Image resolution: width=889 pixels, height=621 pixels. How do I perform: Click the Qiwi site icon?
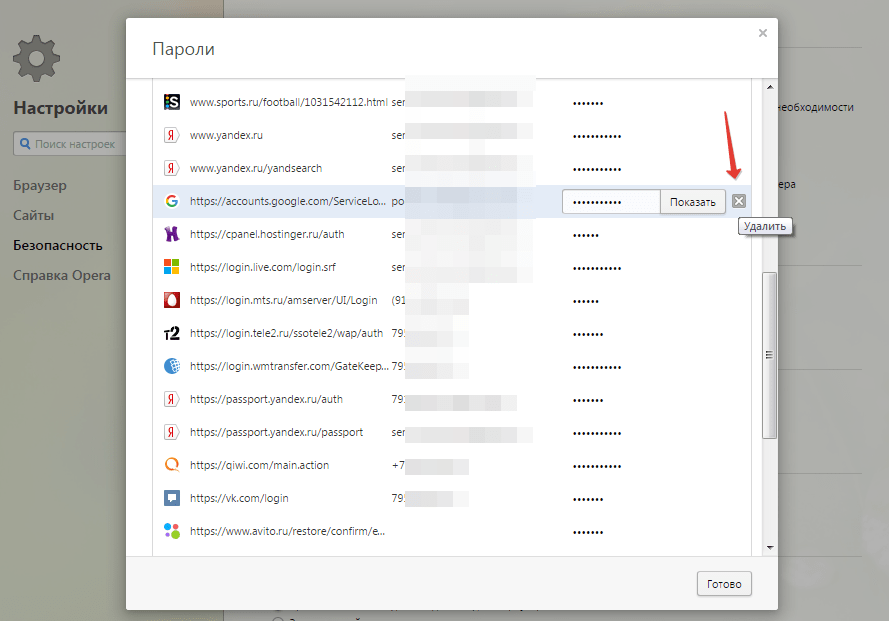(171, 465)
